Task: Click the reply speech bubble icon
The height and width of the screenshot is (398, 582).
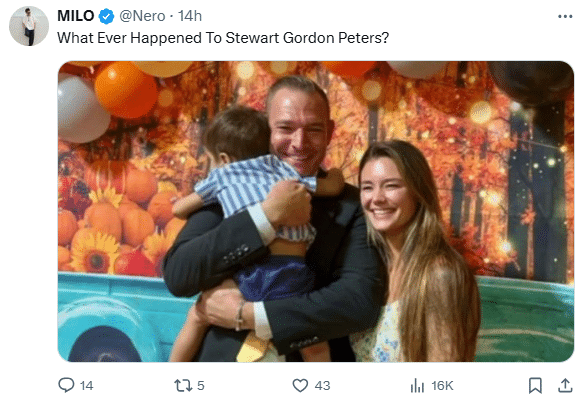Action: click(x=66, y=385)
